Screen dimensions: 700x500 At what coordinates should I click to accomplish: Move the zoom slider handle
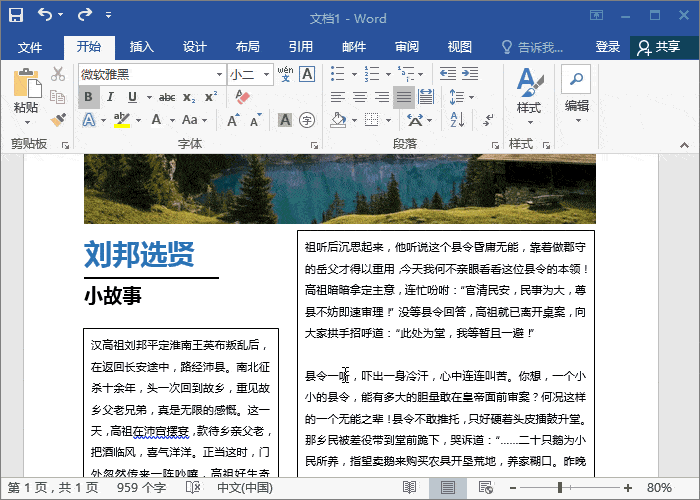[x=560, y=488]
